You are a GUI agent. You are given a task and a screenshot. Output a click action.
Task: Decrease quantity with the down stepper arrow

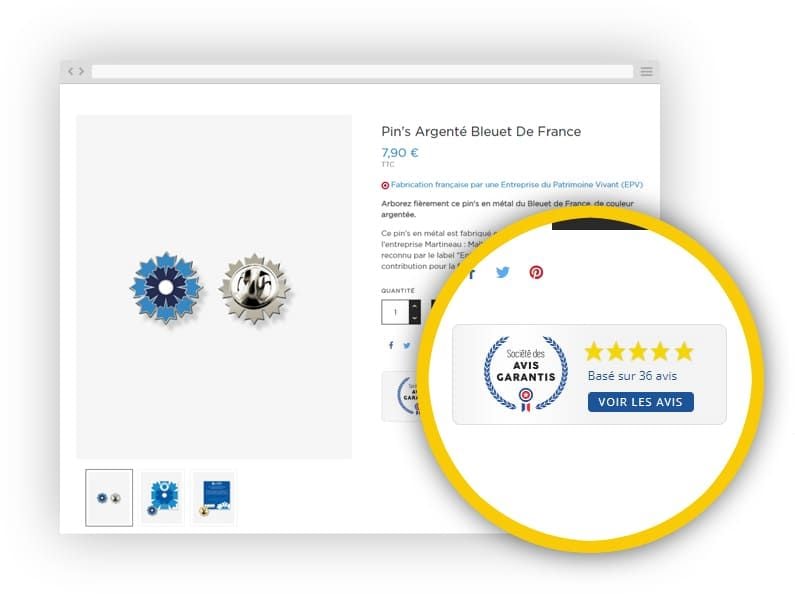[x=415, y=318]
